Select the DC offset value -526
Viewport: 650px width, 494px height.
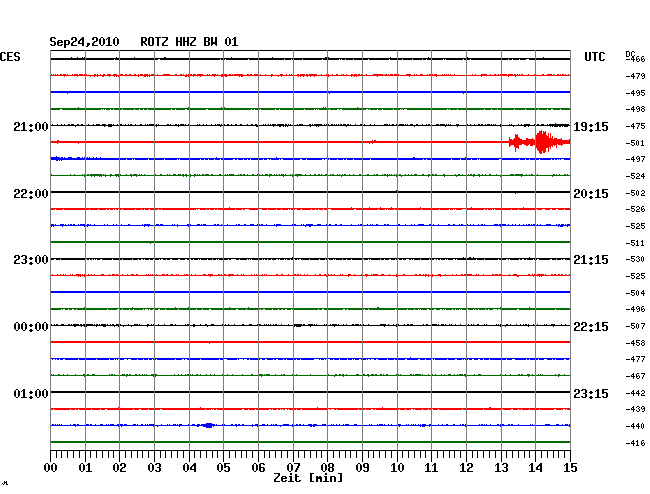click(635, 209)
